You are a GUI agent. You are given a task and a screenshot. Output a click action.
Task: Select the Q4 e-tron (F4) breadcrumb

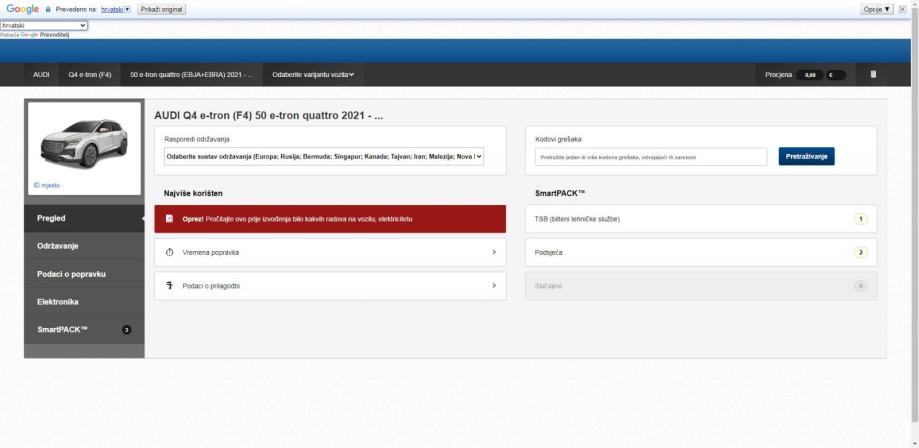pyautogui.click(x=90, y=74)
